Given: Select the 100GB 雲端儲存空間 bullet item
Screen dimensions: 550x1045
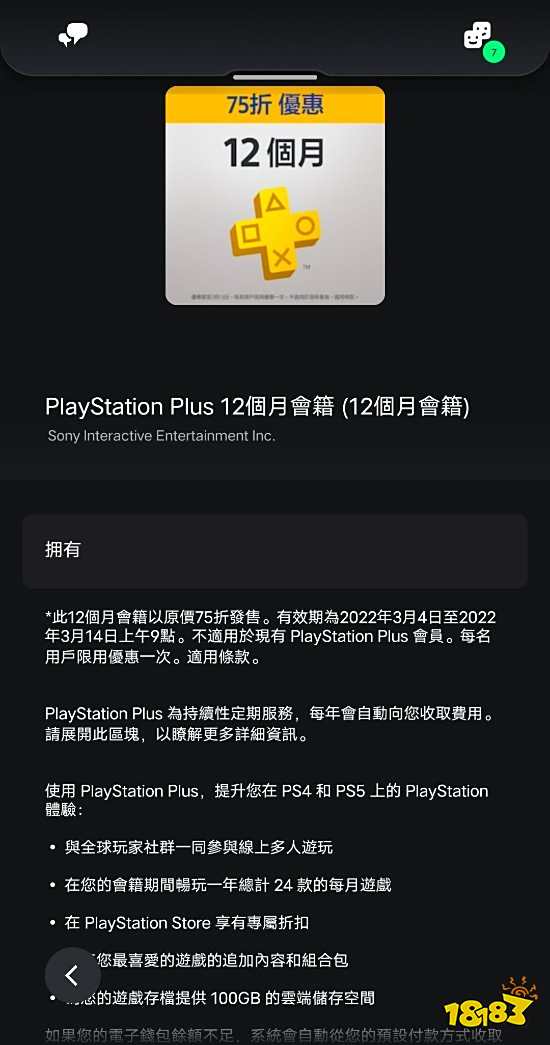Looking at the screenshot, I should [x=219, y=998].
